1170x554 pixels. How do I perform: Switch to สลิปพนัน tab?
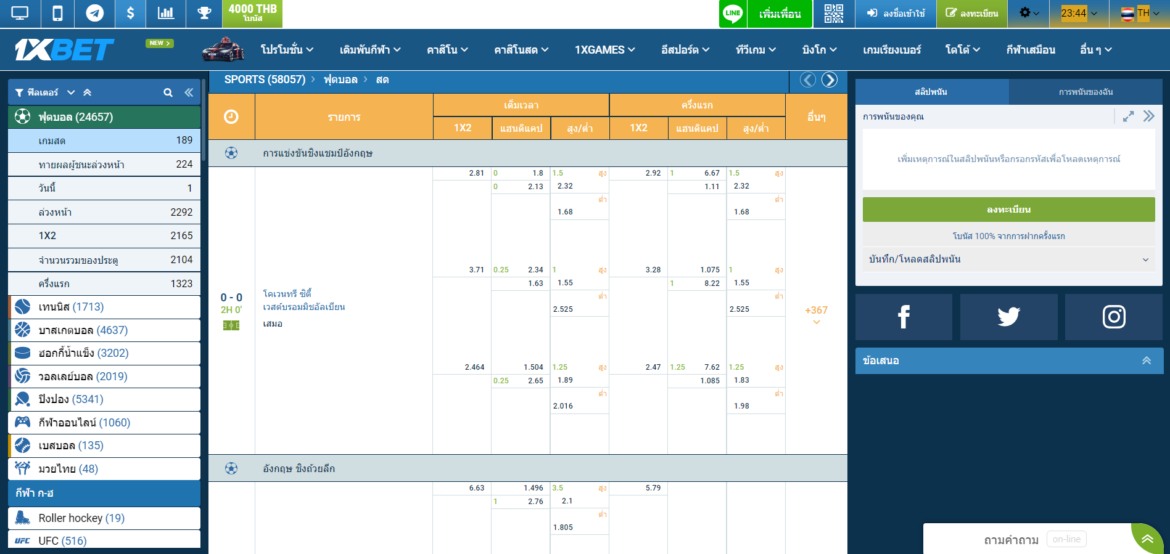tap(932, 92)
